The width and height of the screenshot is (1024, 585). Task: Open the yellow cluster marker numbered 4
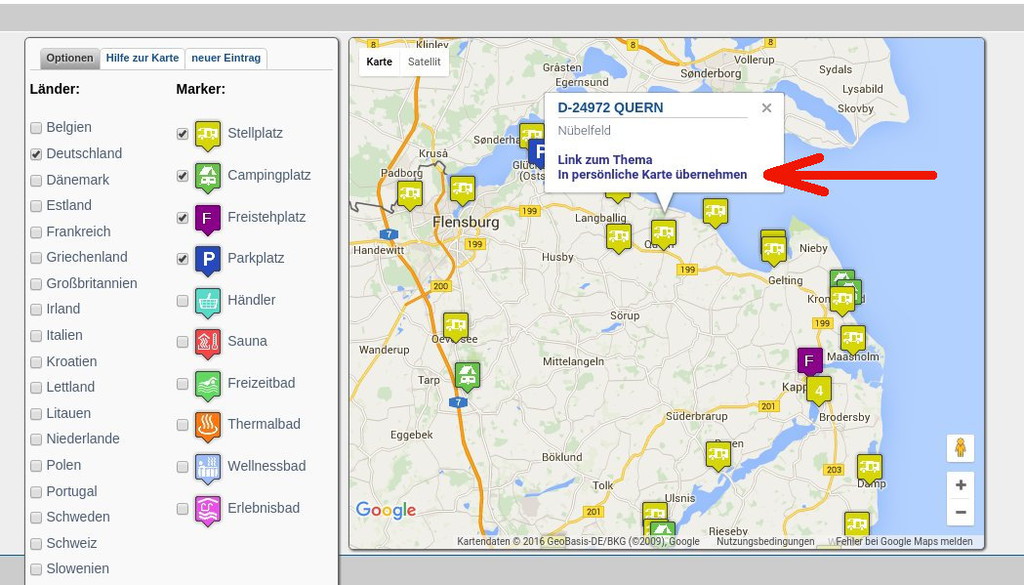tap(818, 391)
